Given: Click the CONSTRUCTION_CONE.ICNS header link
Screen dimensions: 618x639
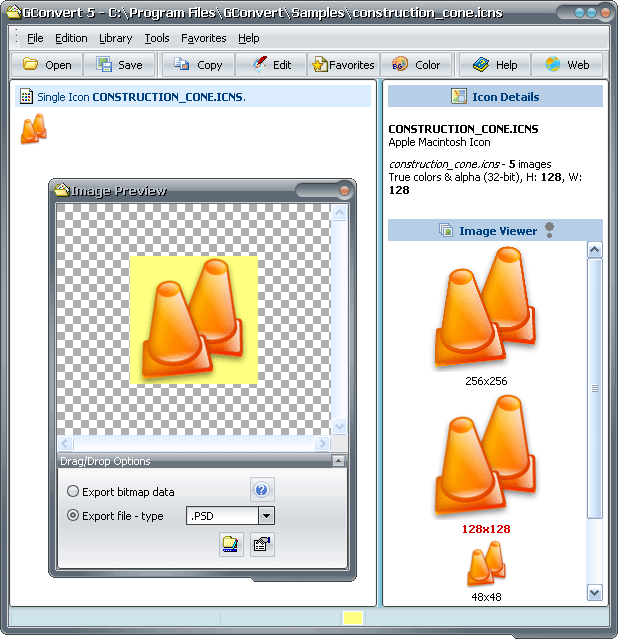Looking at the screenshot, I should tap(168, 97).
